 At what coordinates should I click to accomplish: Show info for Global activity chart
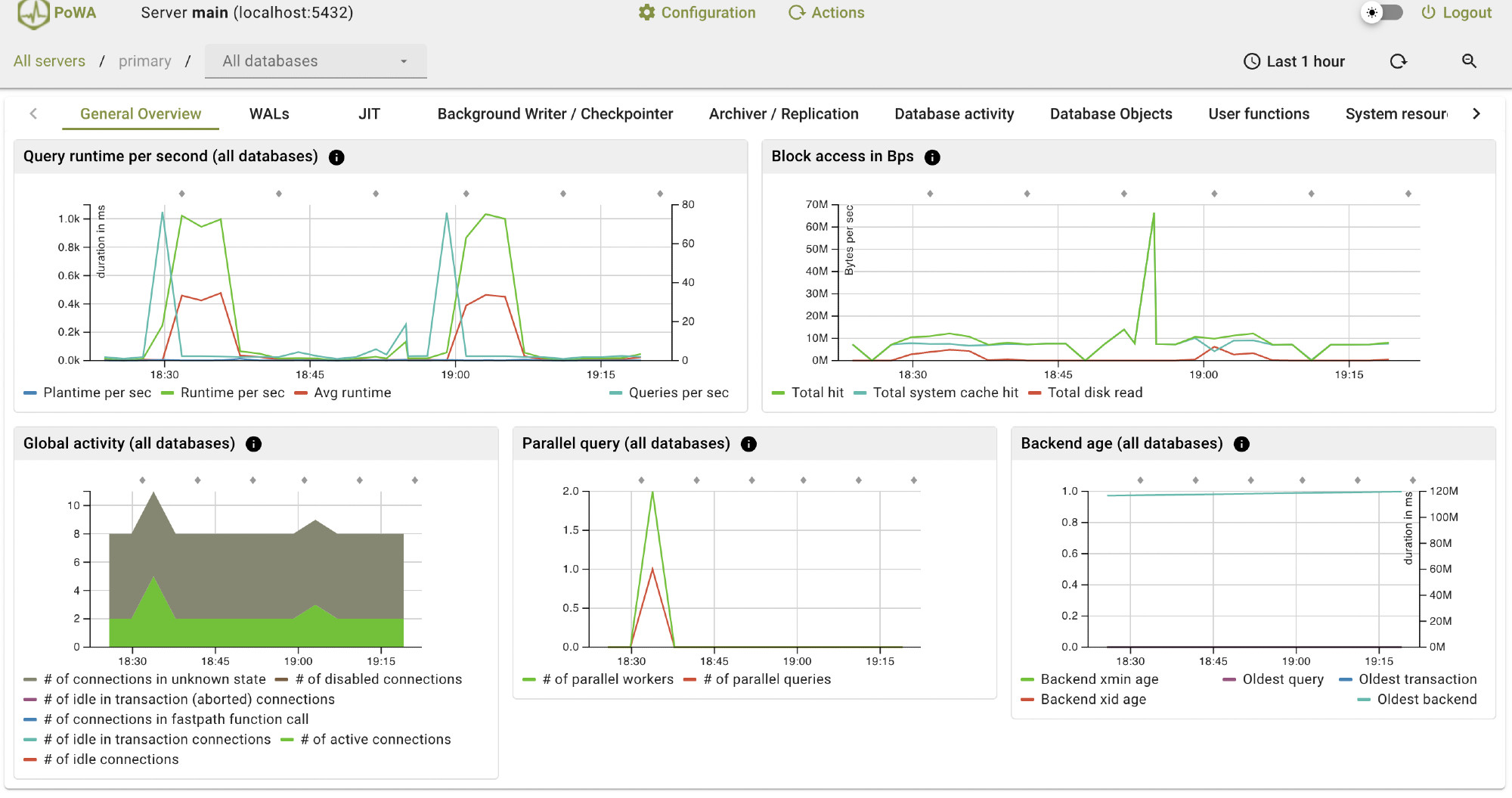pos(254,444)
